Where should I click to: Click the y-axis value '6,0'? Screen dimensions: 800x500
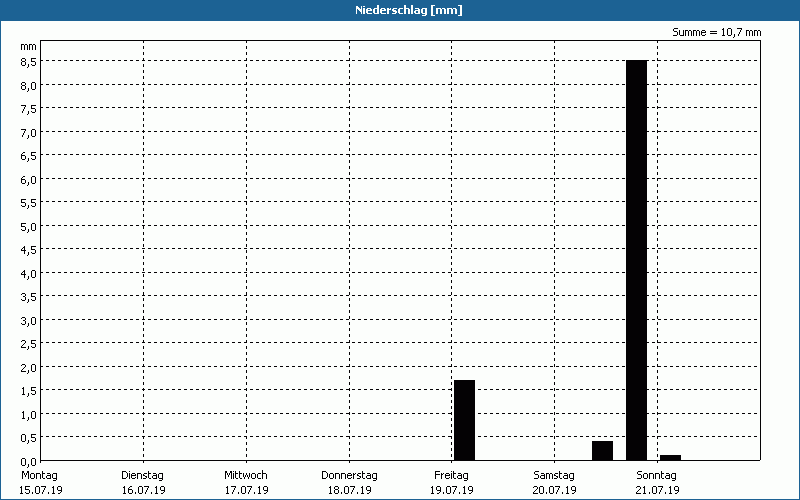pos(29,180)
